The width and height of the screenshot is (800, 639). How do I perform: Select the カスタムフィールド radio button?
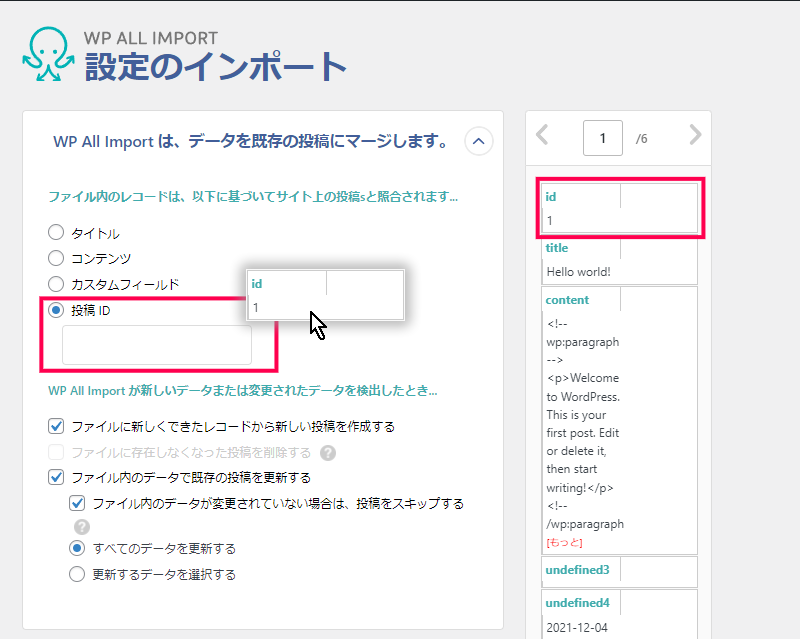(x=56, y=284)
